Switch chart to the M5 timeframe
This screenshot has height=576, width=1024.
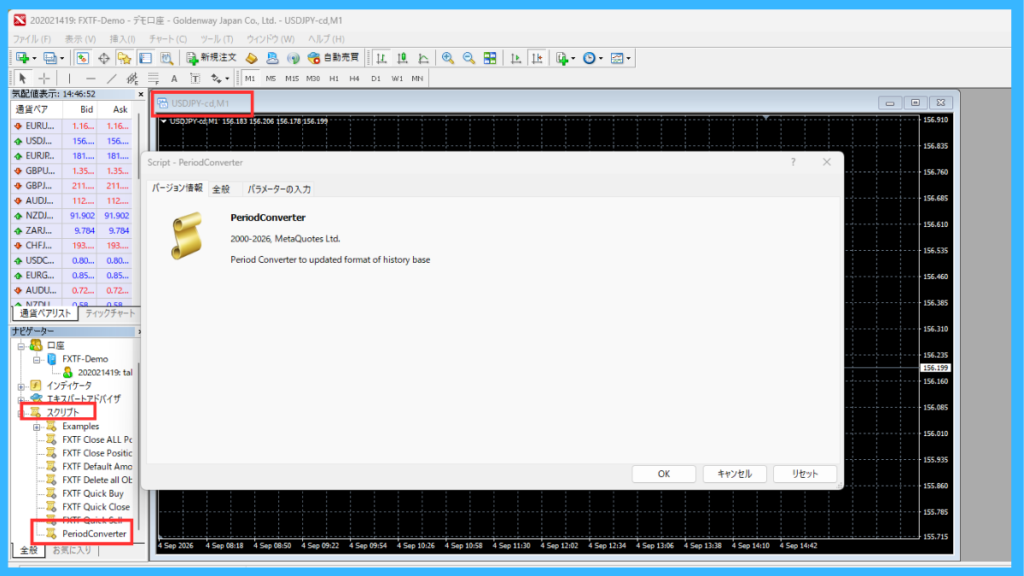point(270,78)
